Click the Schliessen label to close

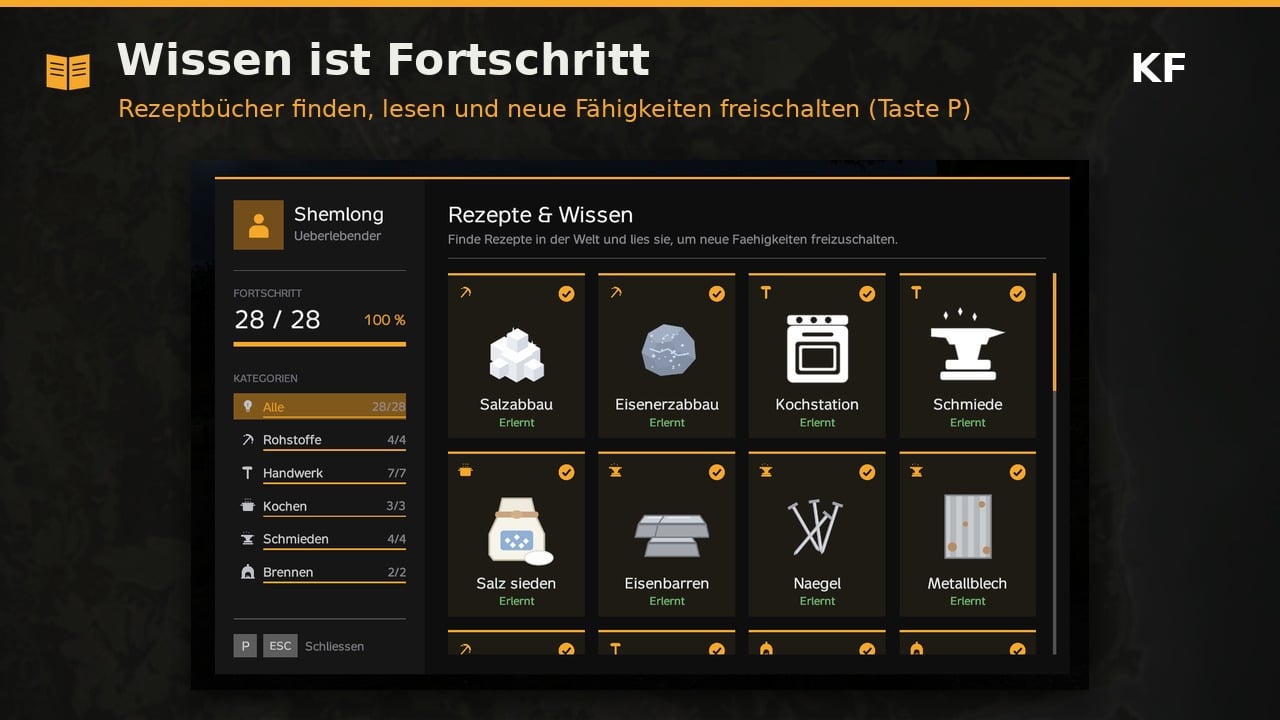(x=334, y=646)
